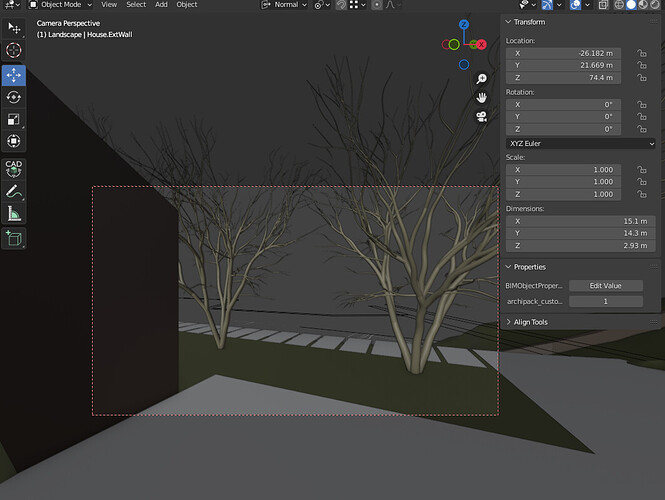Click the zoom view magnifier icon
Image resolution: width=665 pixels, height=500 pixels.
(481, 78)
